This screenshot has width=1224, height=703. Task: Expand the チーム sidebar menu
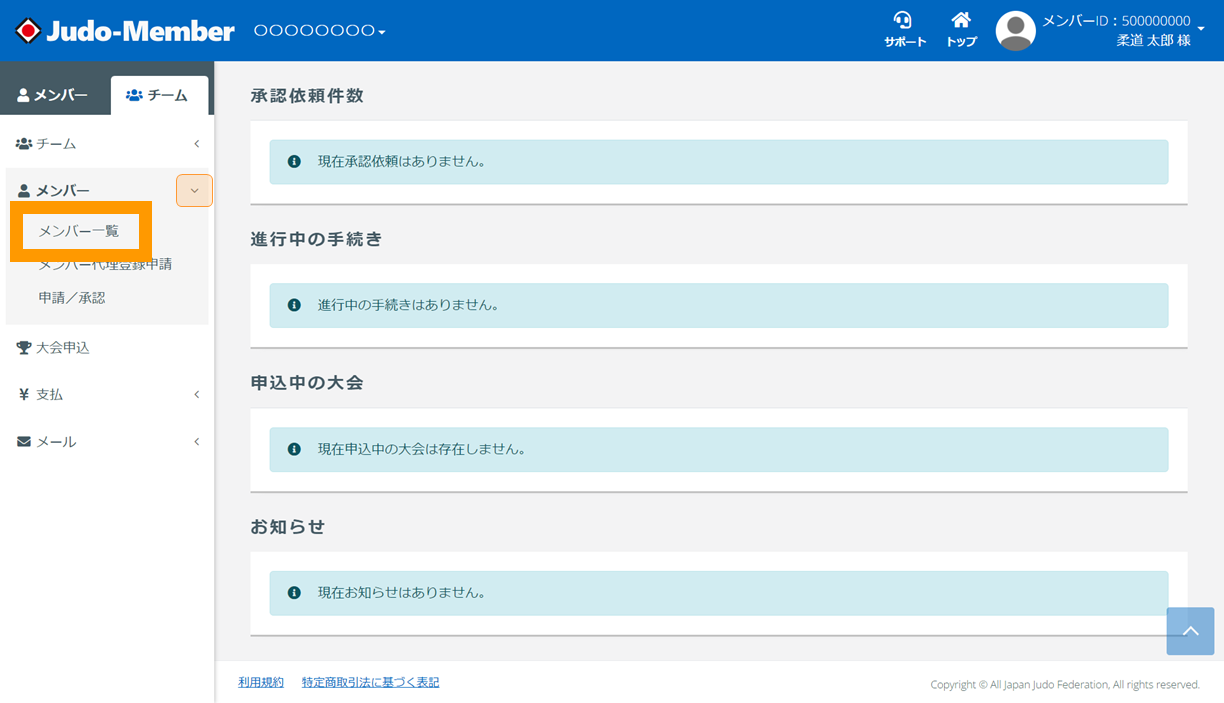tap(107, 144)
